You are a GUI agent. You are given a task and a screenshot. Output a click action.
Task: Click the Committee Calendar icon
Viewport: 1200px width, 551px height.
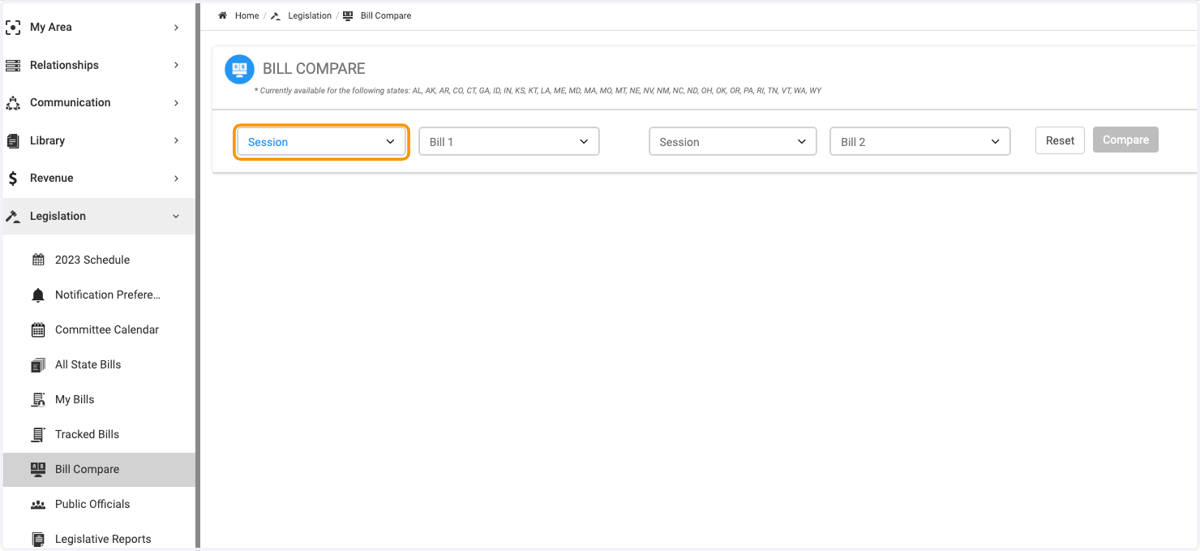[x=38, y=330]
